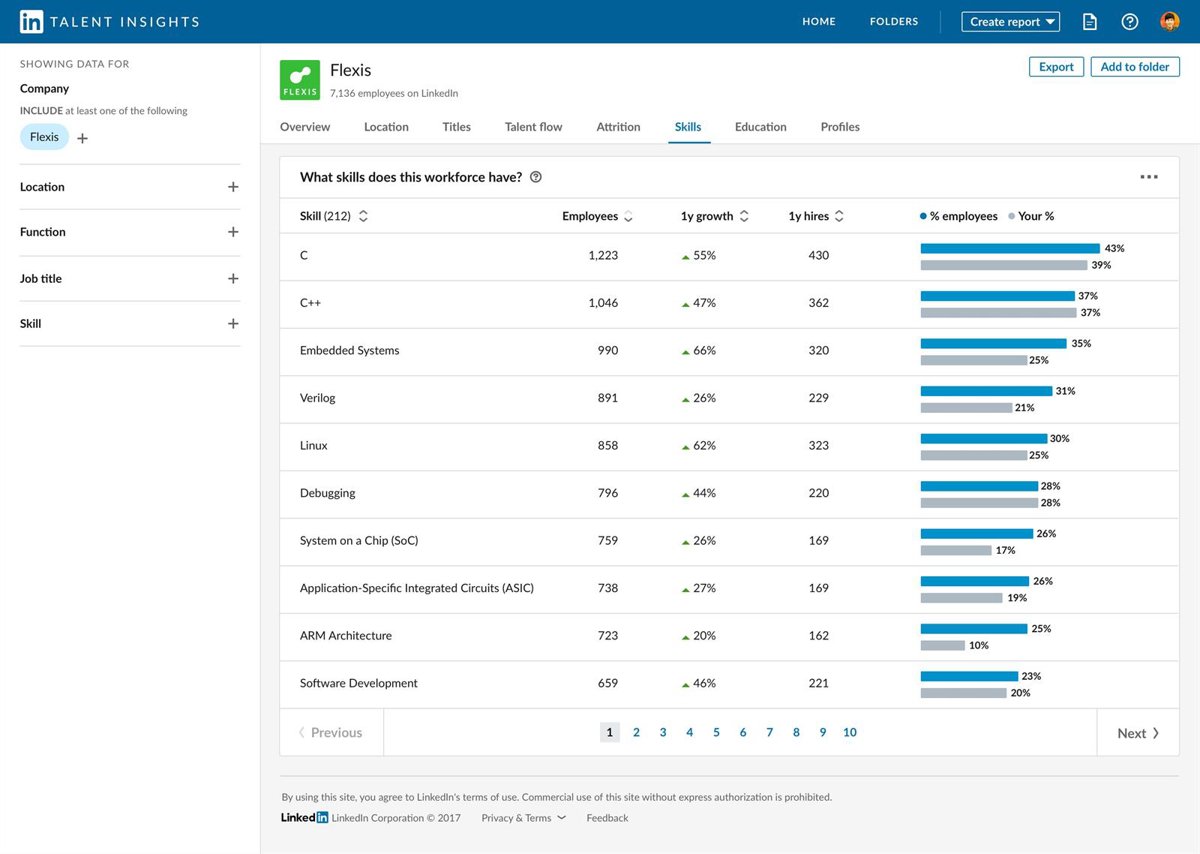Open the Education tab
Screen dimensions: 1200x854
[760, 127]
